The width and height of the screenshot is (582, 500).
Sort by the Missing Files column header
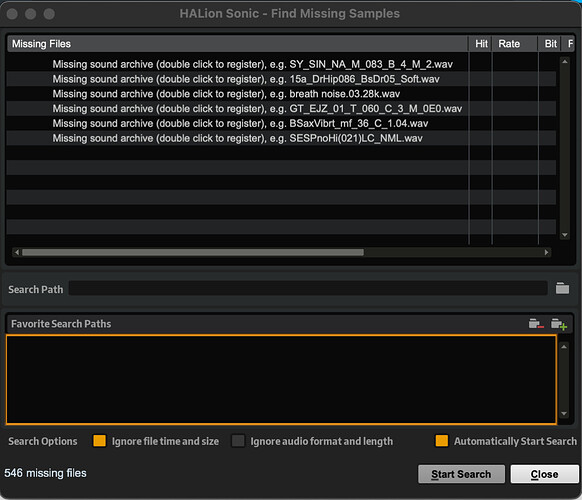point(237,44)
